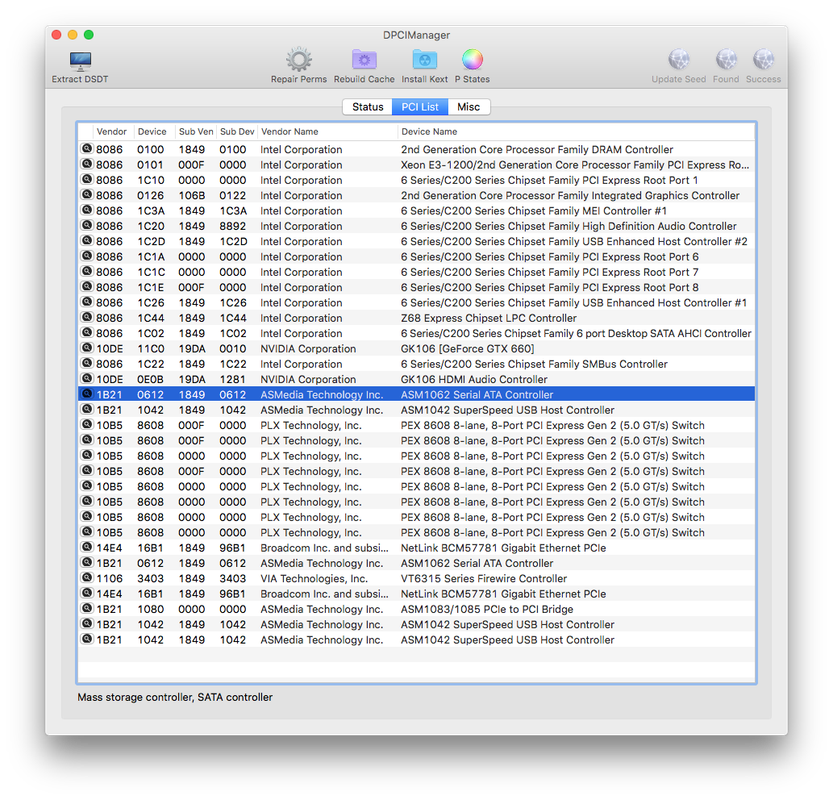The width and height of the screenshot is (833, 800).
Task: Click sub device '1281' cell
Action: (x=233, y=379)
